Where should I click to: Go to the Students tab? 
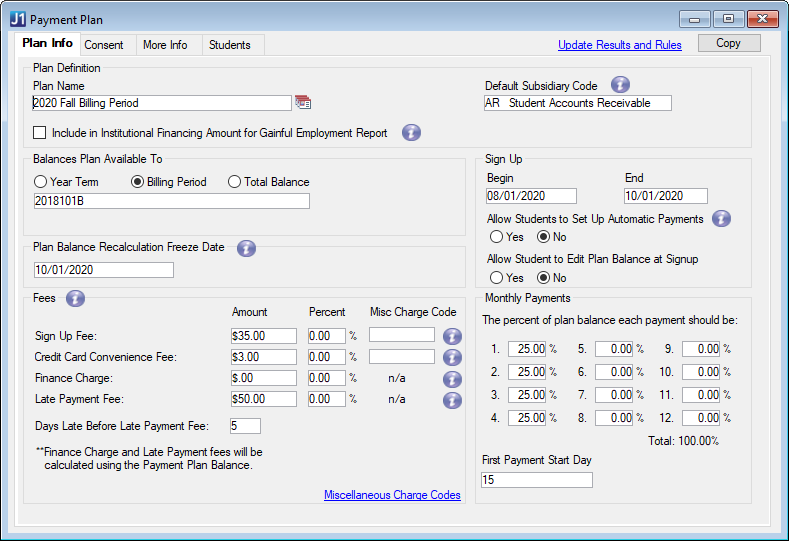click(230, 45)
